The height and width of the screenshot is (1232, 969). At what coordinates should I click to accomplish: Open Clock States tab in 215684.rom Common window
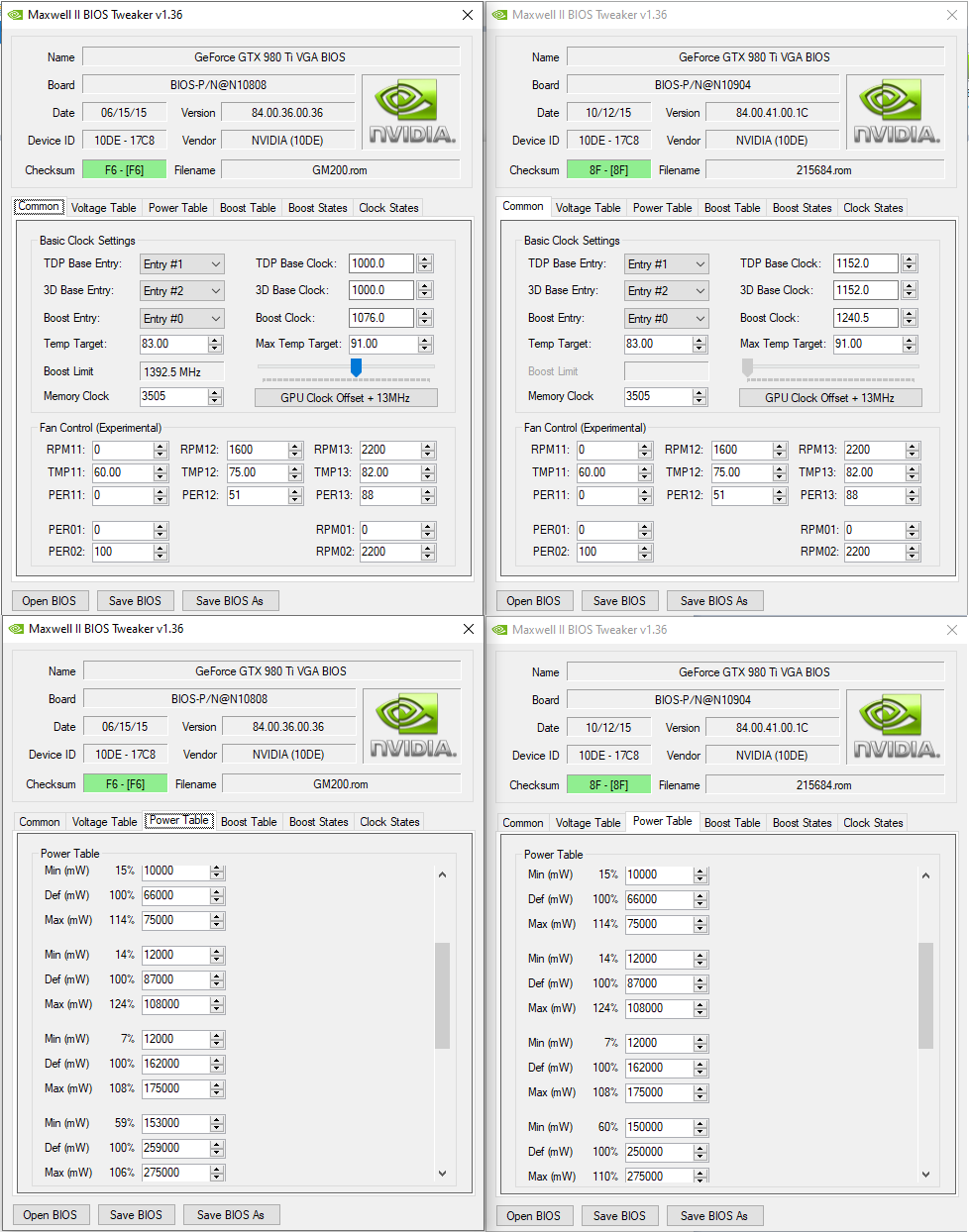873,208
